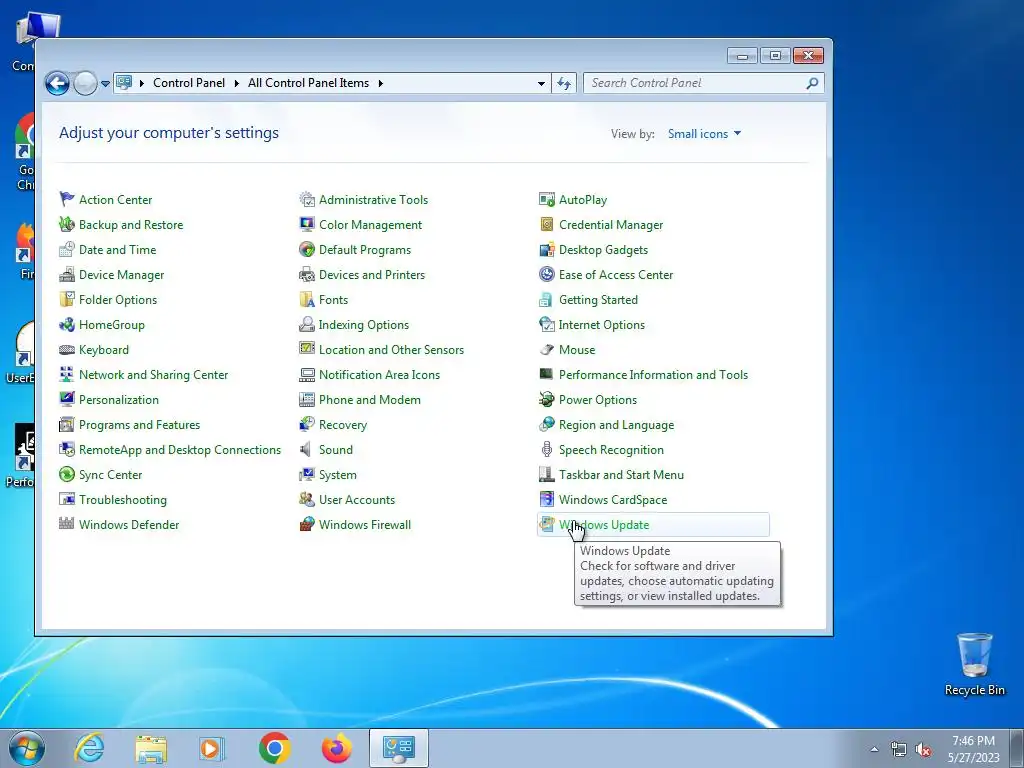The width and height of the screenshot is (1024, 768).
Task: Expand arrow after All Control Panel Items
Action: tap(380, 83)
